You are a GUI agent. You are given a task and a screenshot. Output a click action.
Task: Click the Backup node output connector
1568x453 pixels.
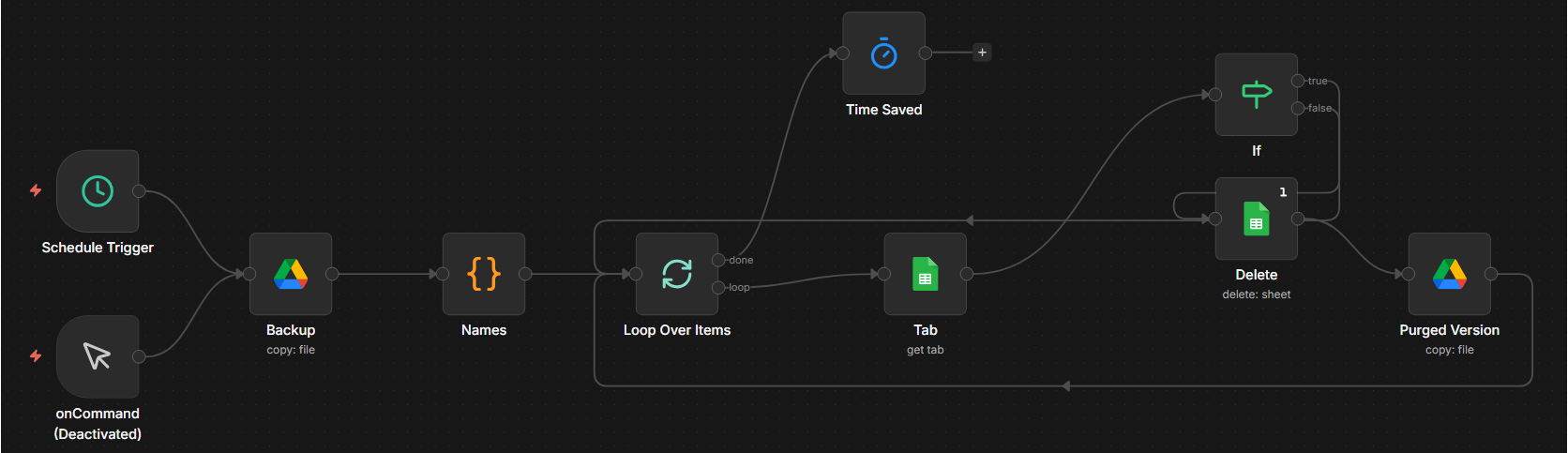332,274
